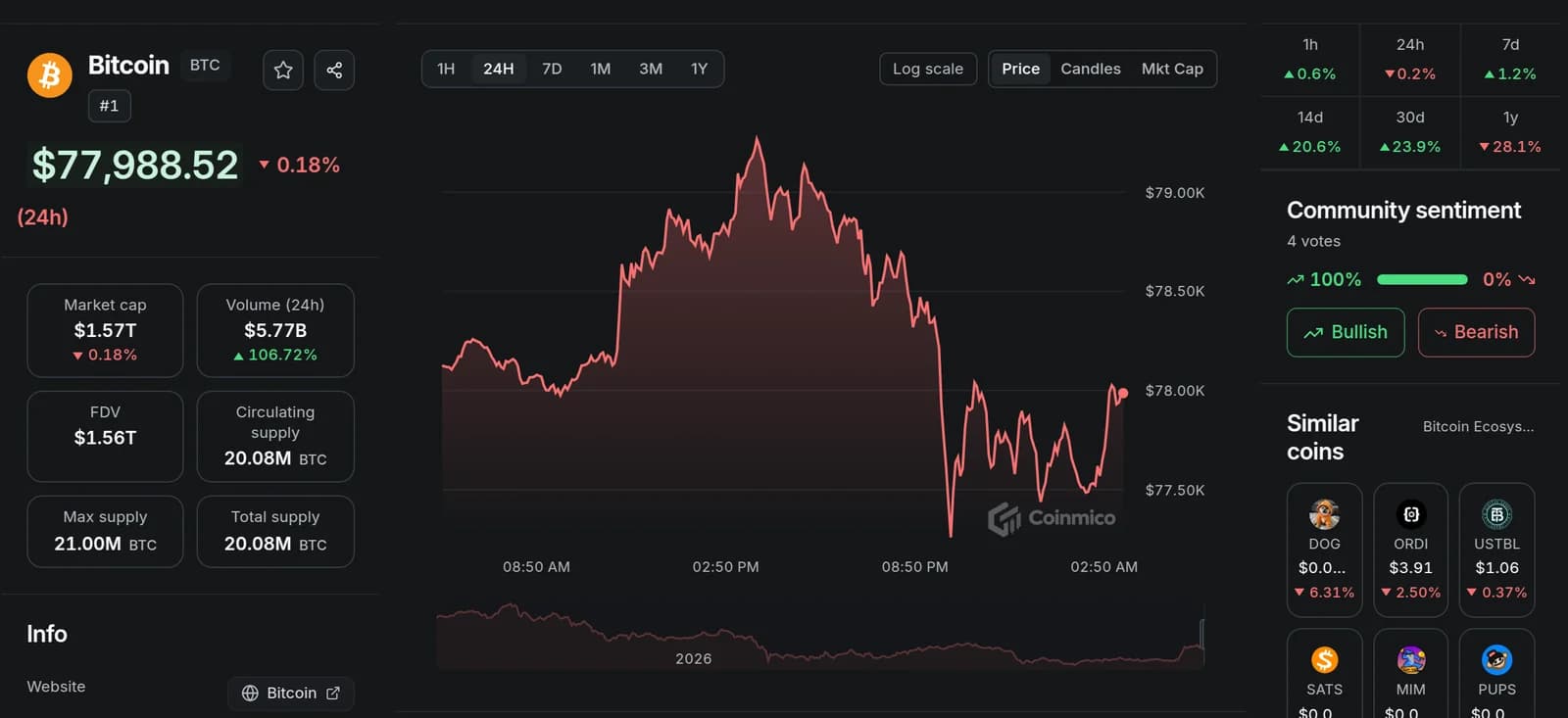Click the 02:50 PM time axis label
The height and width of the screenshot is (718, 1568).
click(725, 566)
